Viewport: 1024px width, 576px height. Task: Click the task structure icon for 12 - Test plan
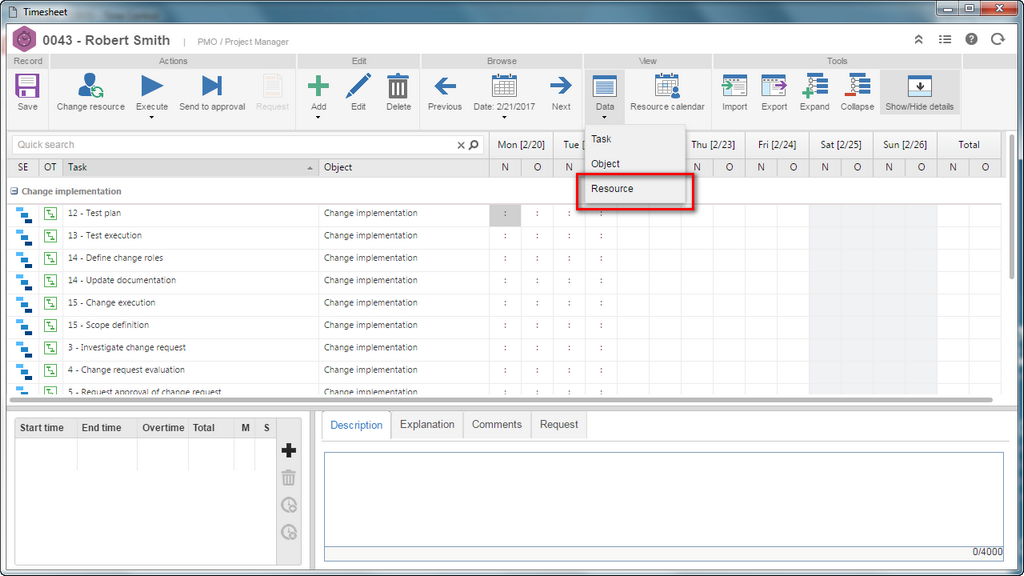24,214
